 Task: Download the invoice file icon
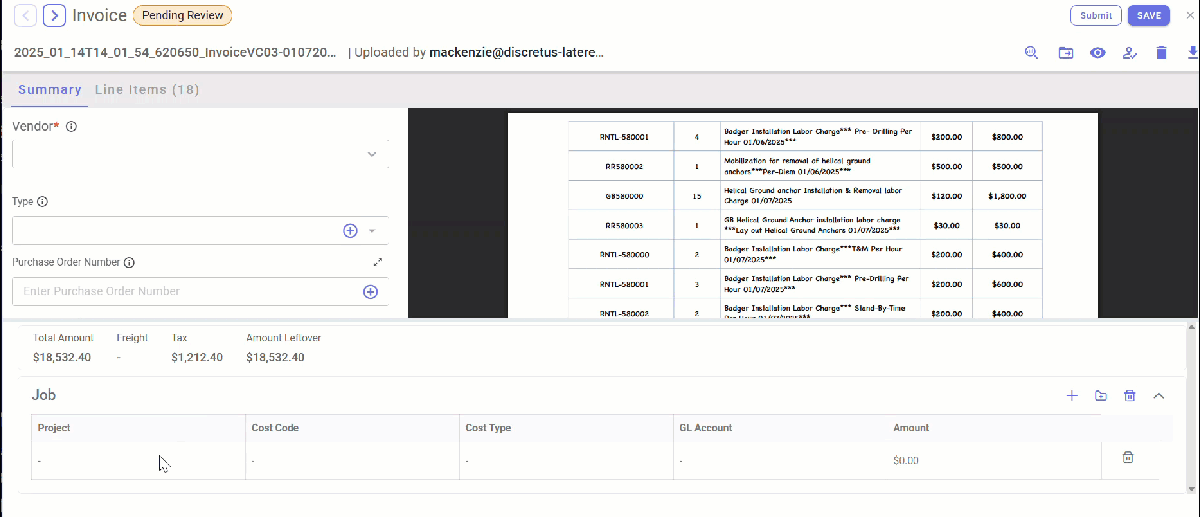point(1191,53)
